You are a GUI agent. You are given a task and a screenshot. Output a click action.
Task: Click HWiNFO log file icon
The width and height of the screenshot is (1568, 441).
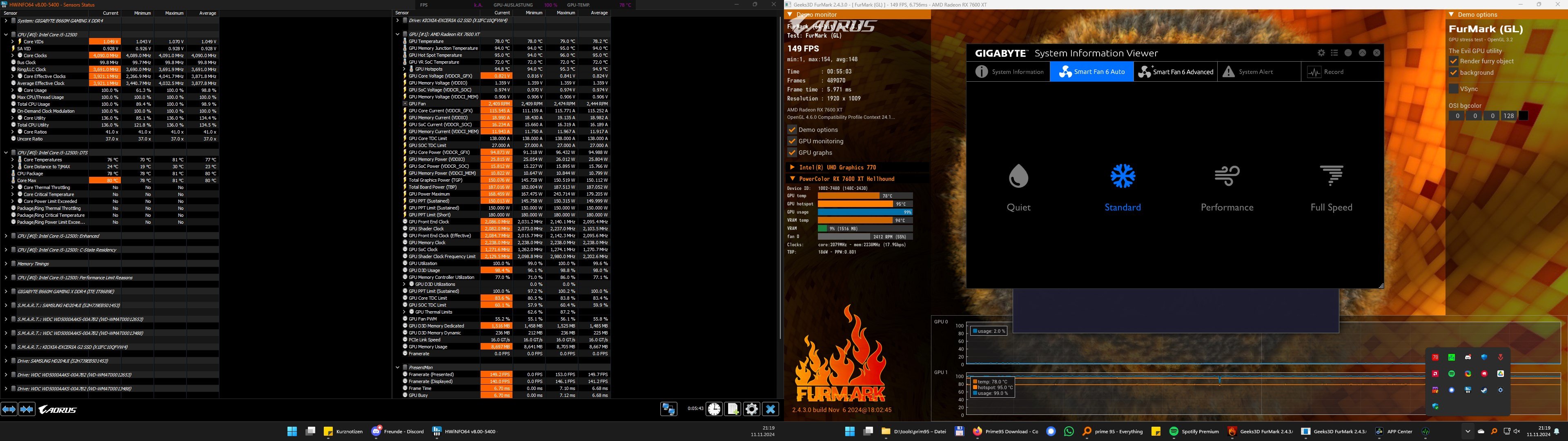(733, 409)
